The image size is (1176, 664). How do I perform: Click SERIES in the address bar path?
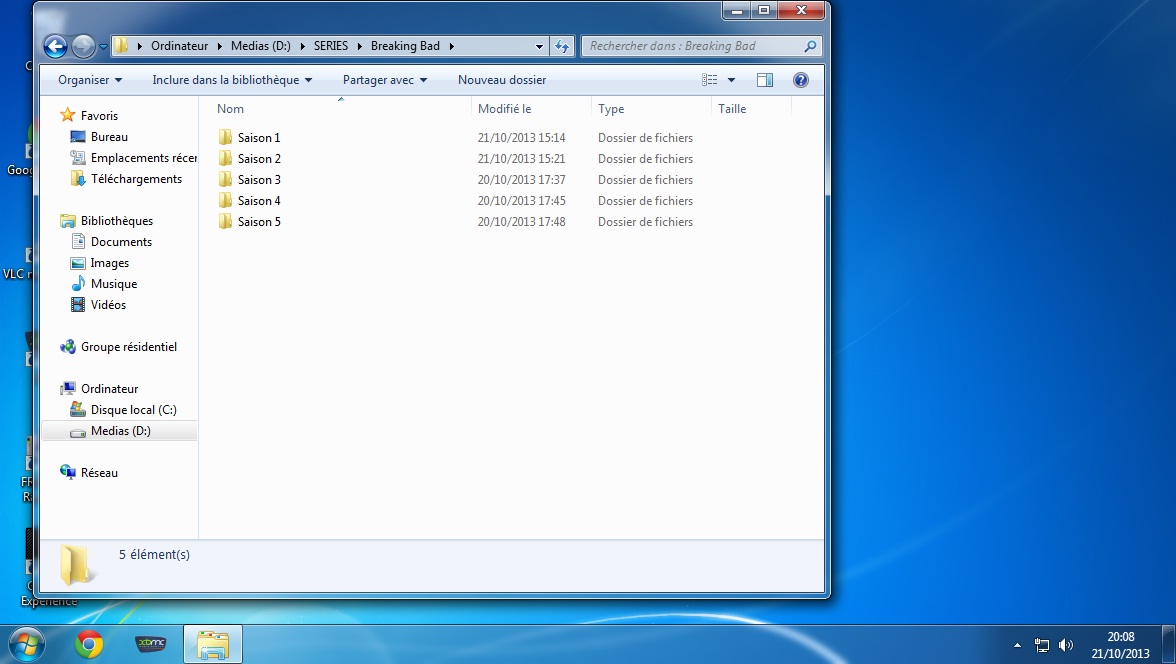pyautogui.click(x=331, y=46)
